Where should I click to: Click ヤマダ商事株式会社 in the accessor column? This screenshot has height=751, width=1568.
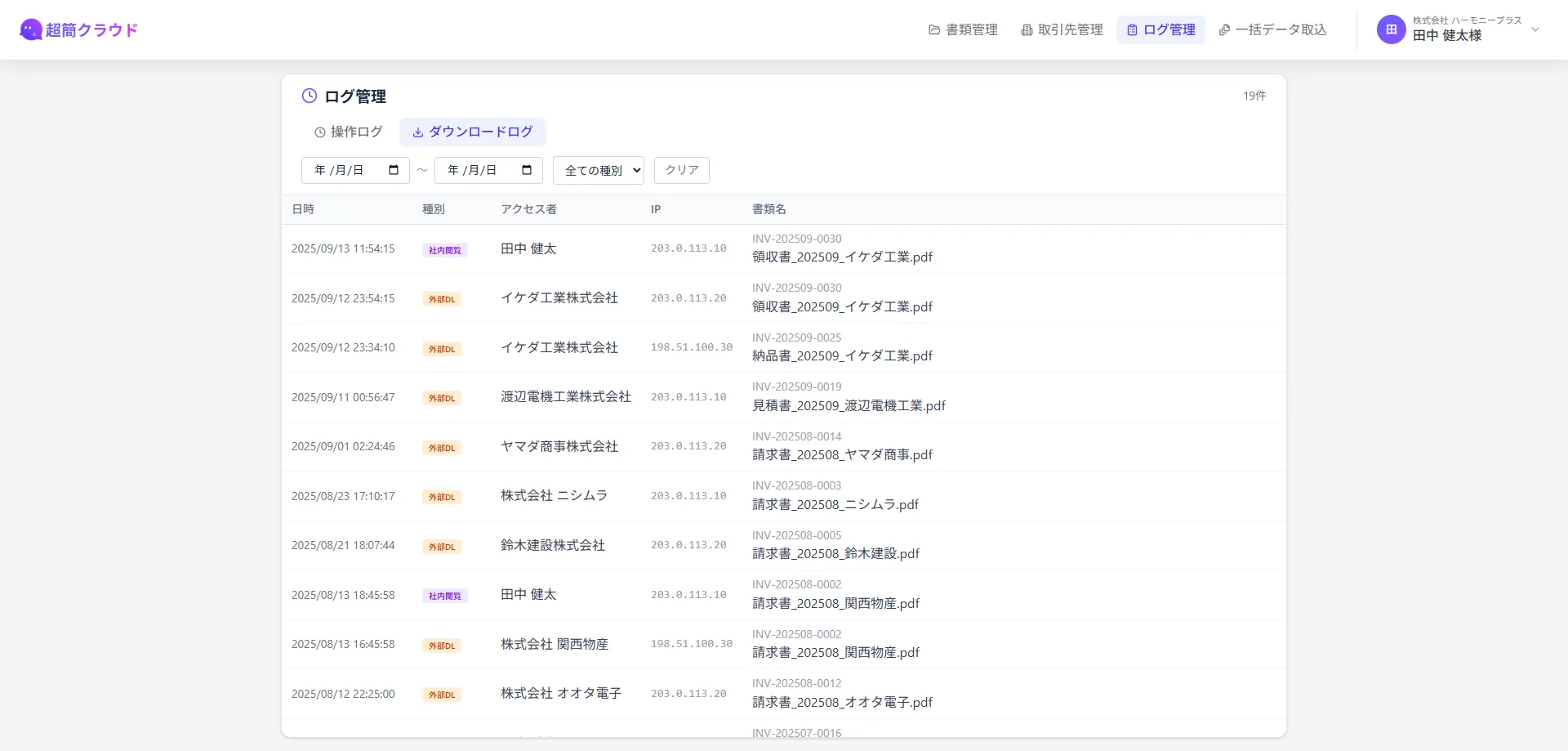[x=559, y=446]
